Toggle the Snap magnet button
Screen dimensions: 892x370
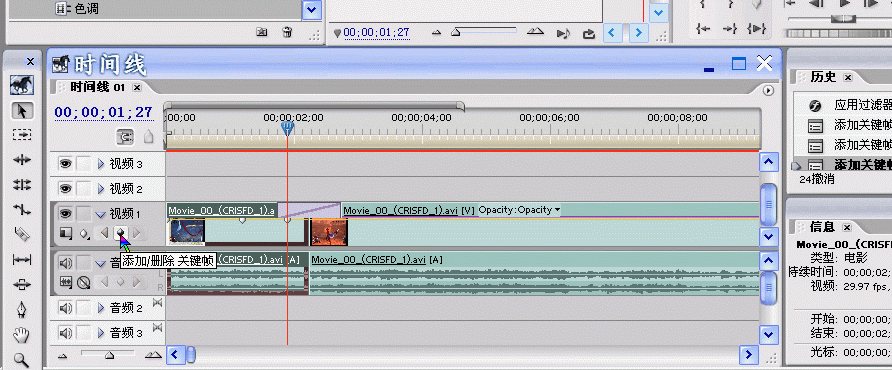[x=125, y=137]
